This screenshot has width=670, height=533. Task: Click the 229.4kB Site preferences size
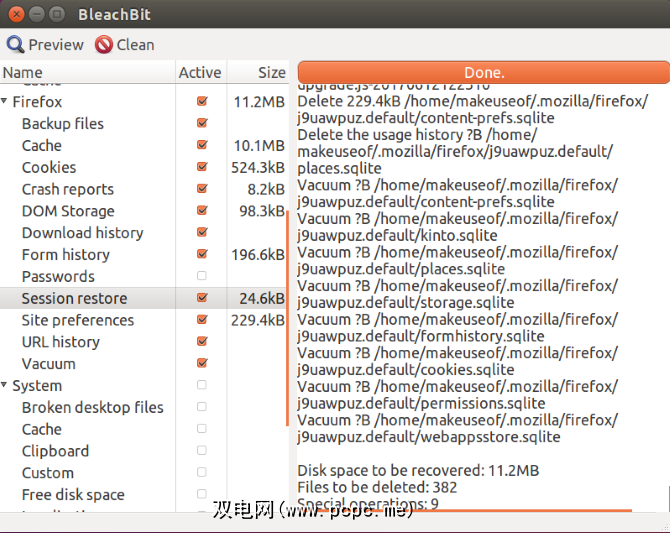click(258, 320)
